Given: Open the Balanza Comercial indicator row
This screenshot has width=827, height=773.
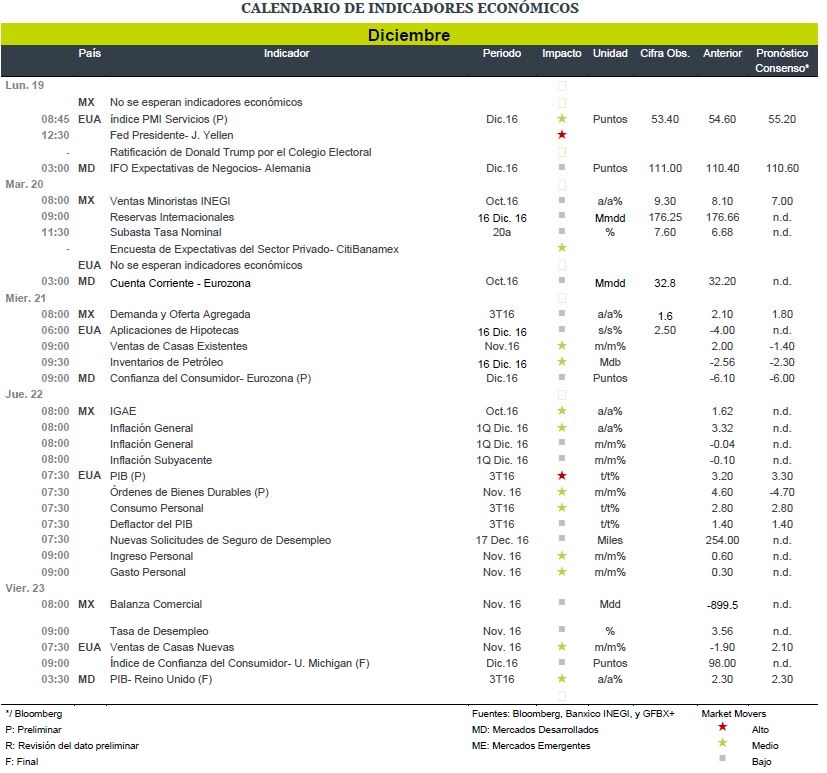Looking at the screenshot, I should (x=409, y=604).
